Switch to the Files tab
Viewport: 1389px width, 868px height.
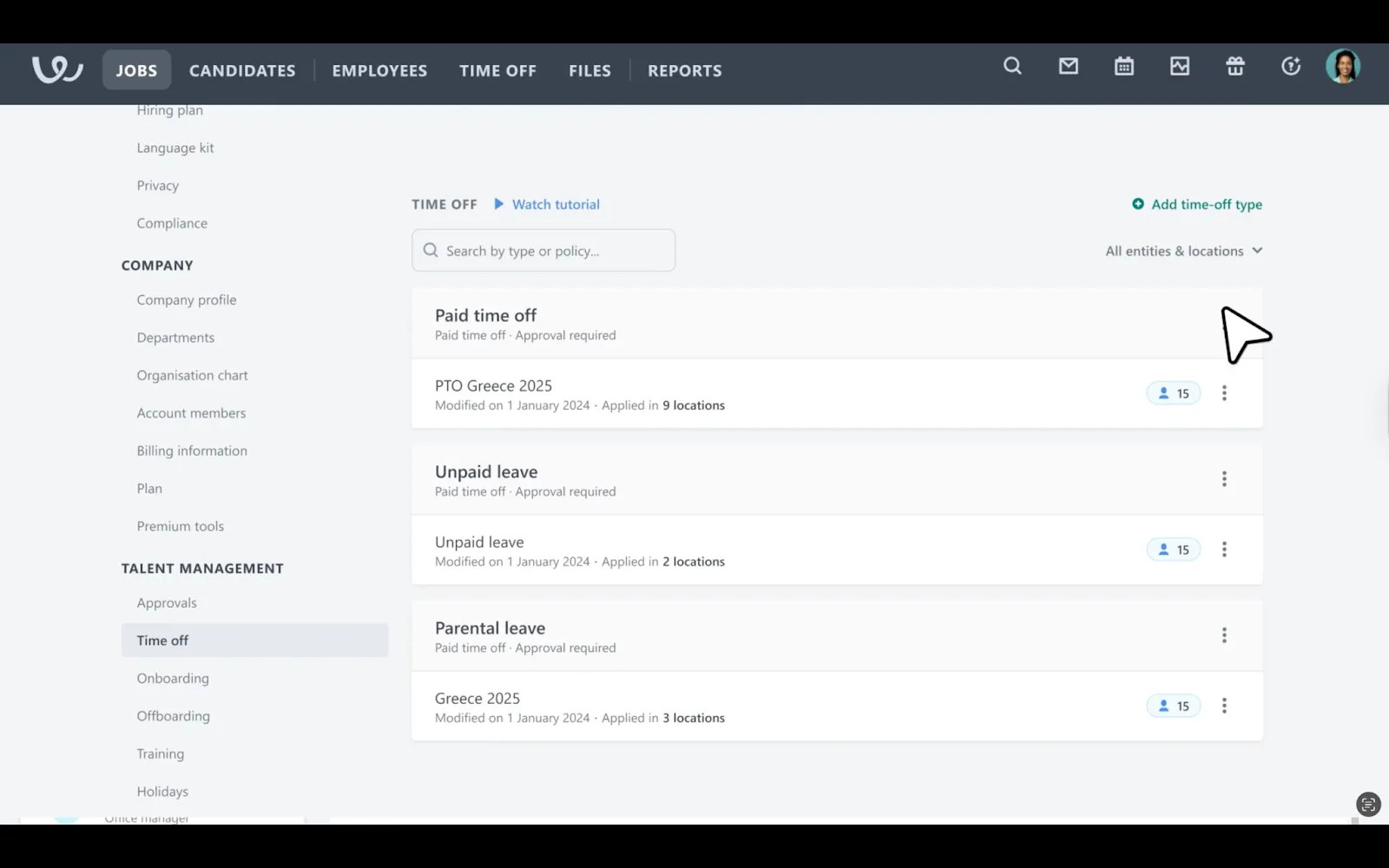pos(590,70)
